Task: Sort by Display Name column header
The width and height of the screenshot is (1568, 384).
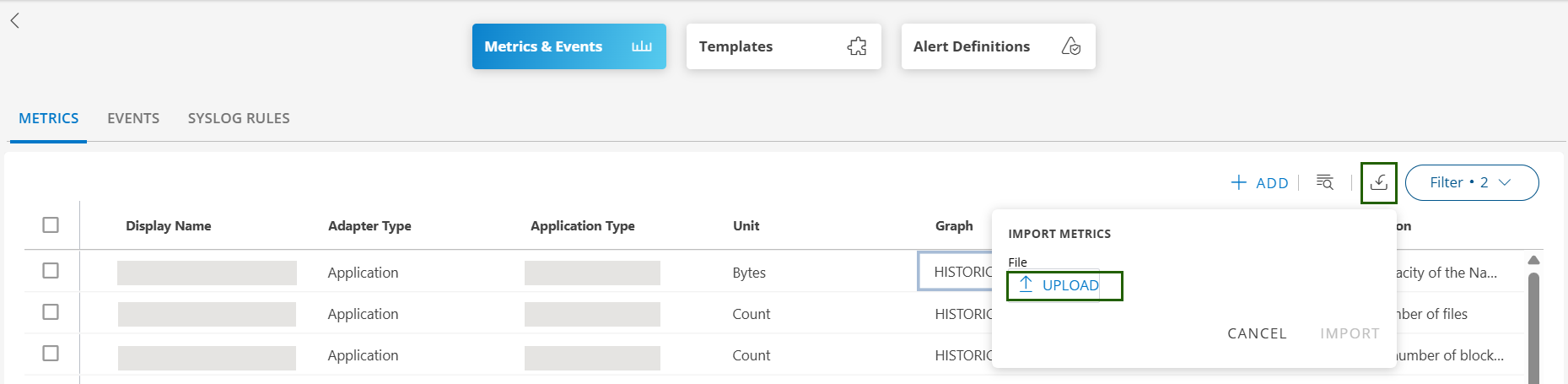Action: pos(168,225)
